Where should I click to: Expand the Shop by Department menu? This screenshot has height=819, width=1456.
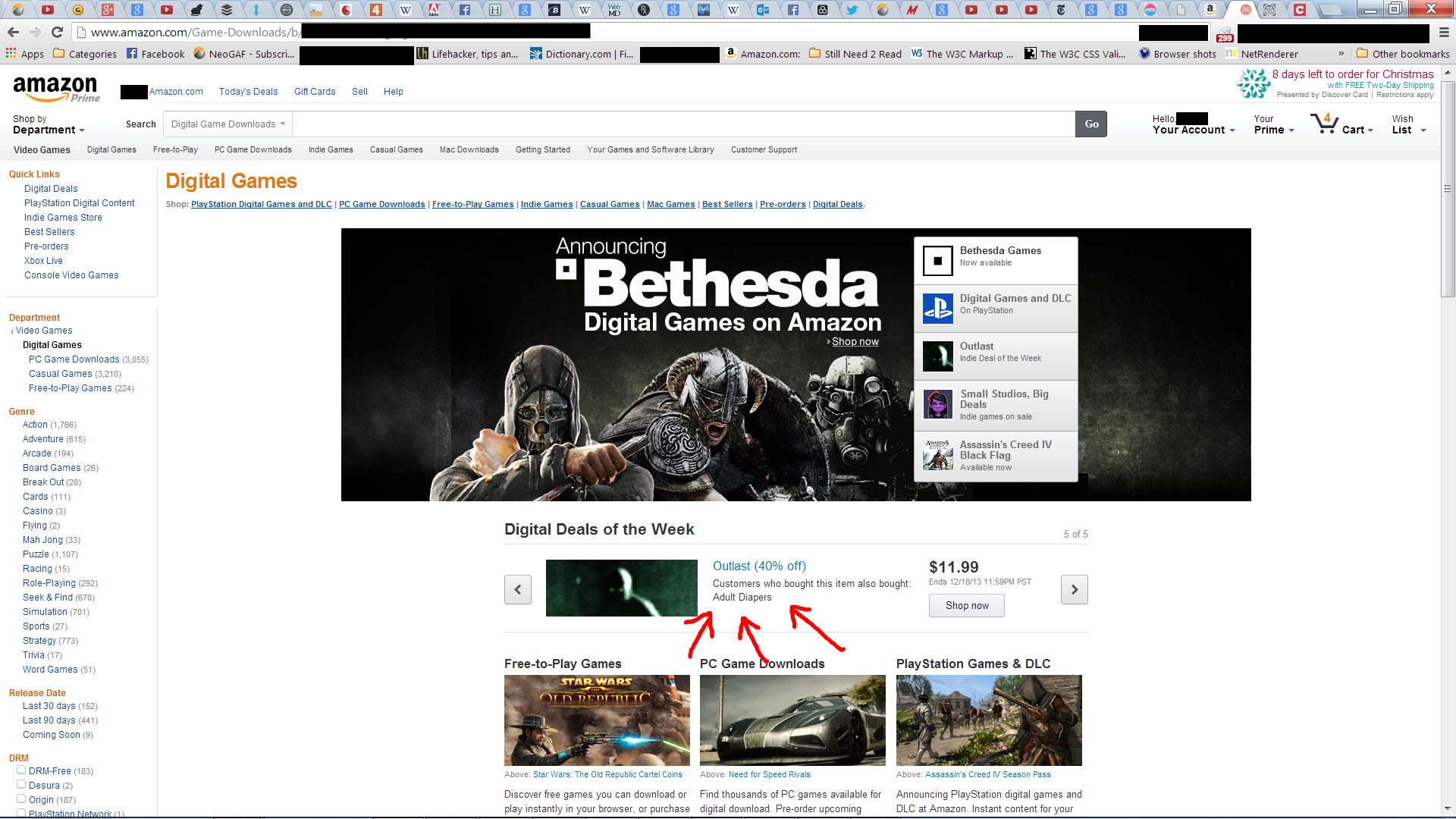coord(49,125)
